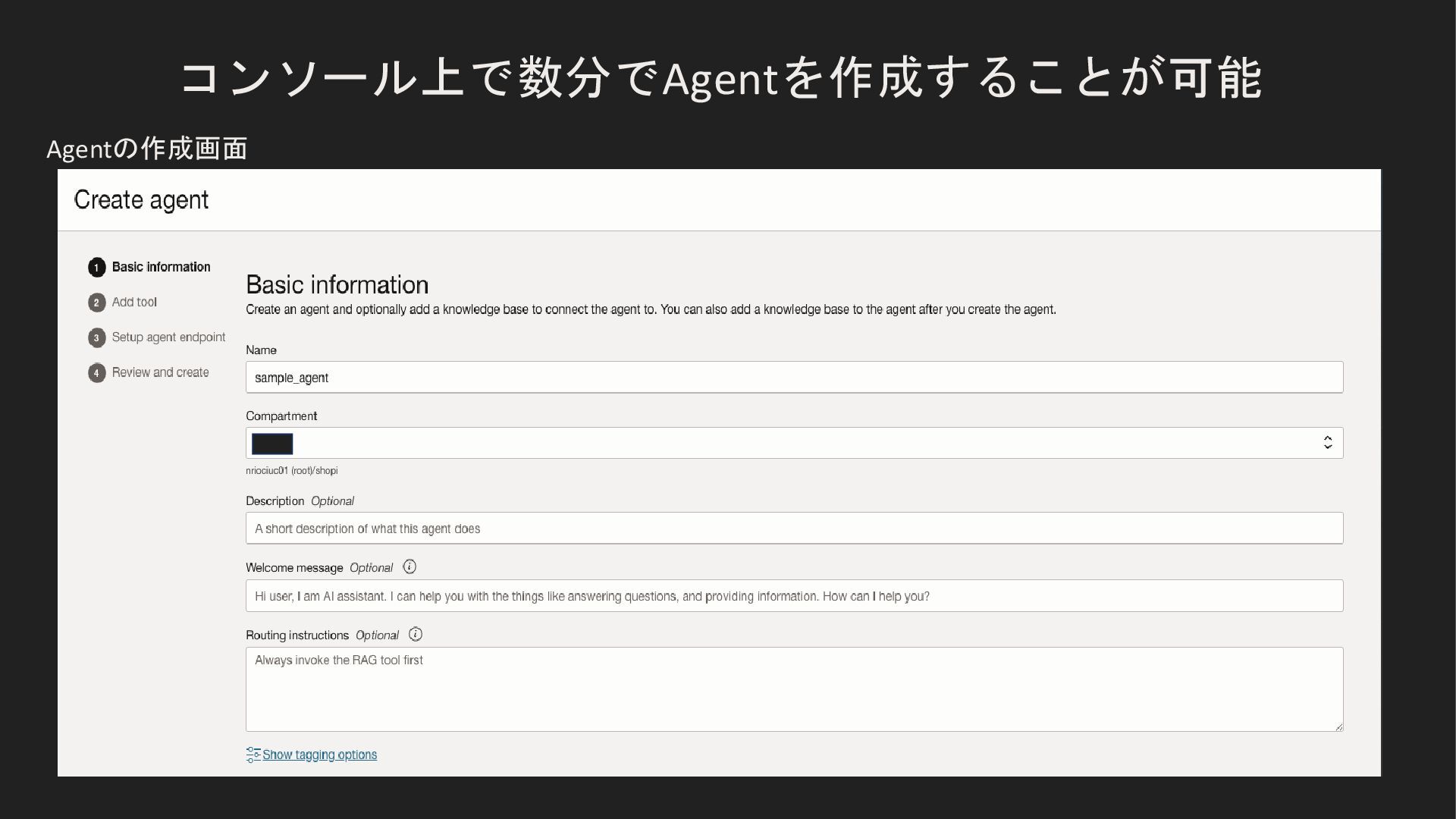Click step 4 circle icon
Screen dimensions: 1456x819
pyautogui.click(x=96, y=373)
